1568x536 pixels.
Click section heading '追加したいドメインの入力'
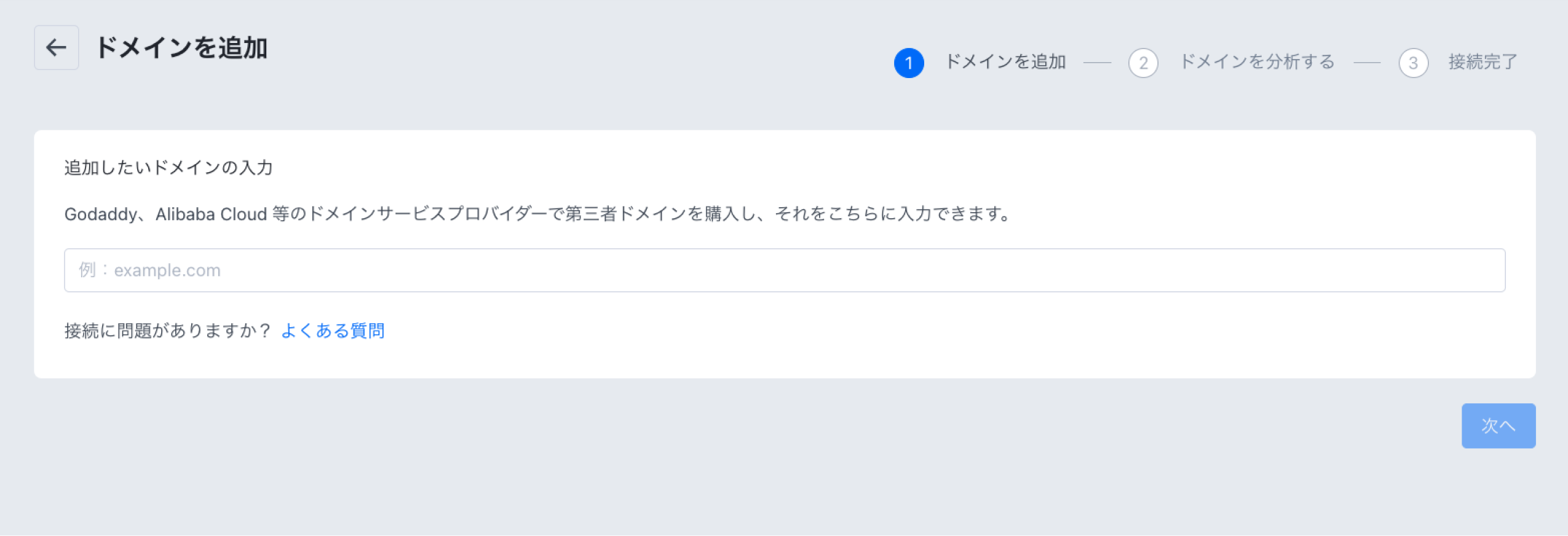pyautogui.click(x=168, y=168)
